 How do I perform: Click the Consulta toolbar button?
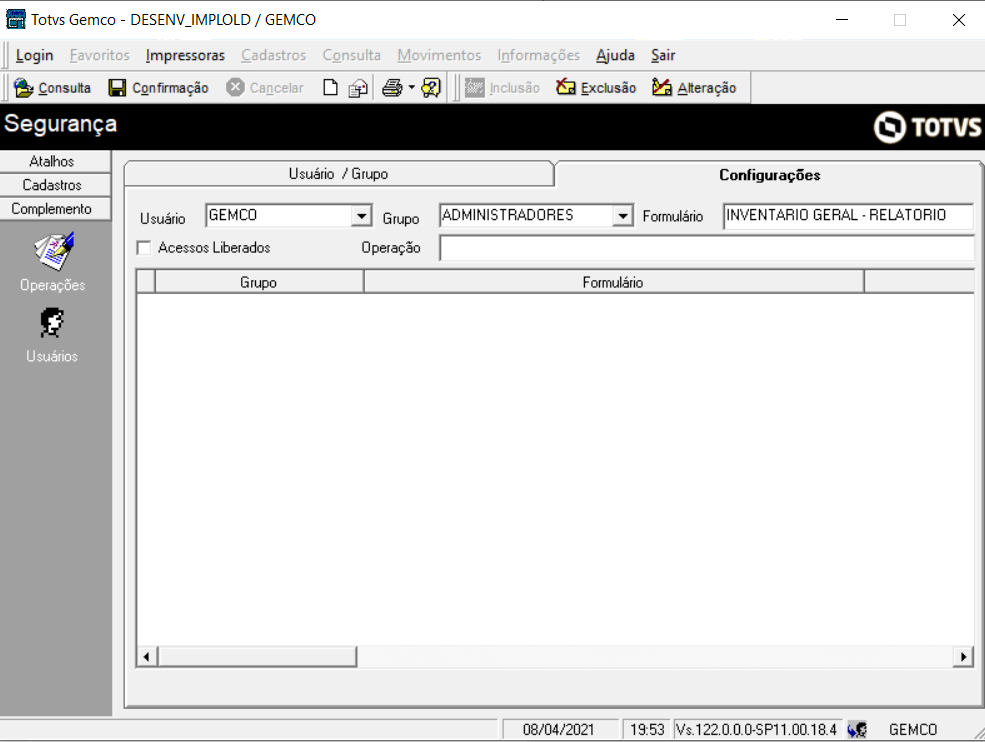[52, 87]
